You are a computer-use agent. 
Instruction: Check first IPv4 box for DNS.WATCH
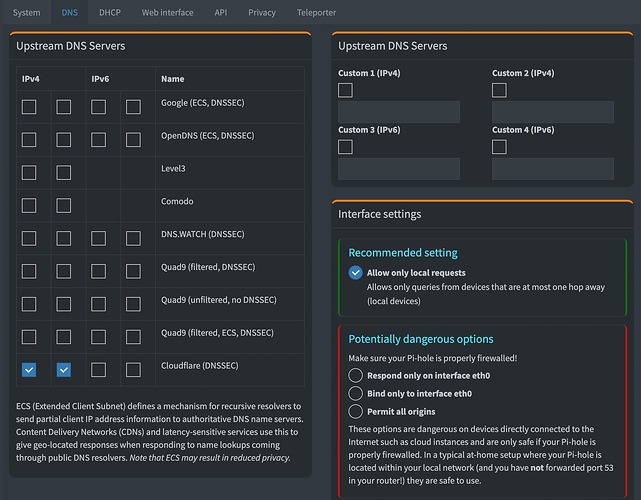(29, 238)
